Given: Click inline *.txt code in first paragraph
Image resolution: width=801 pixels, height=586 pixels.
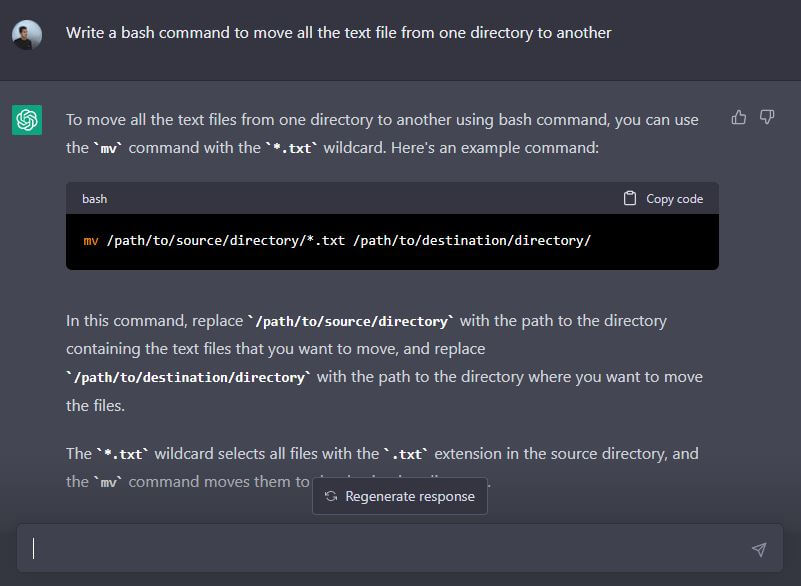Looking at the screenshot, I should (x=292, y=148).
